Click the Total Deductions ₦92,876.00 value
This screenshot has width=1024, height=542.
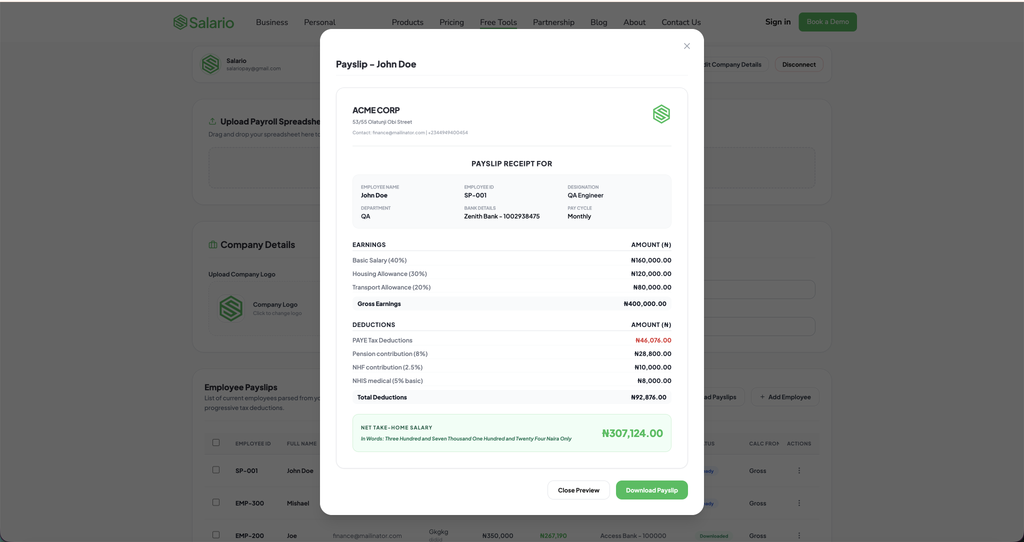648,397
